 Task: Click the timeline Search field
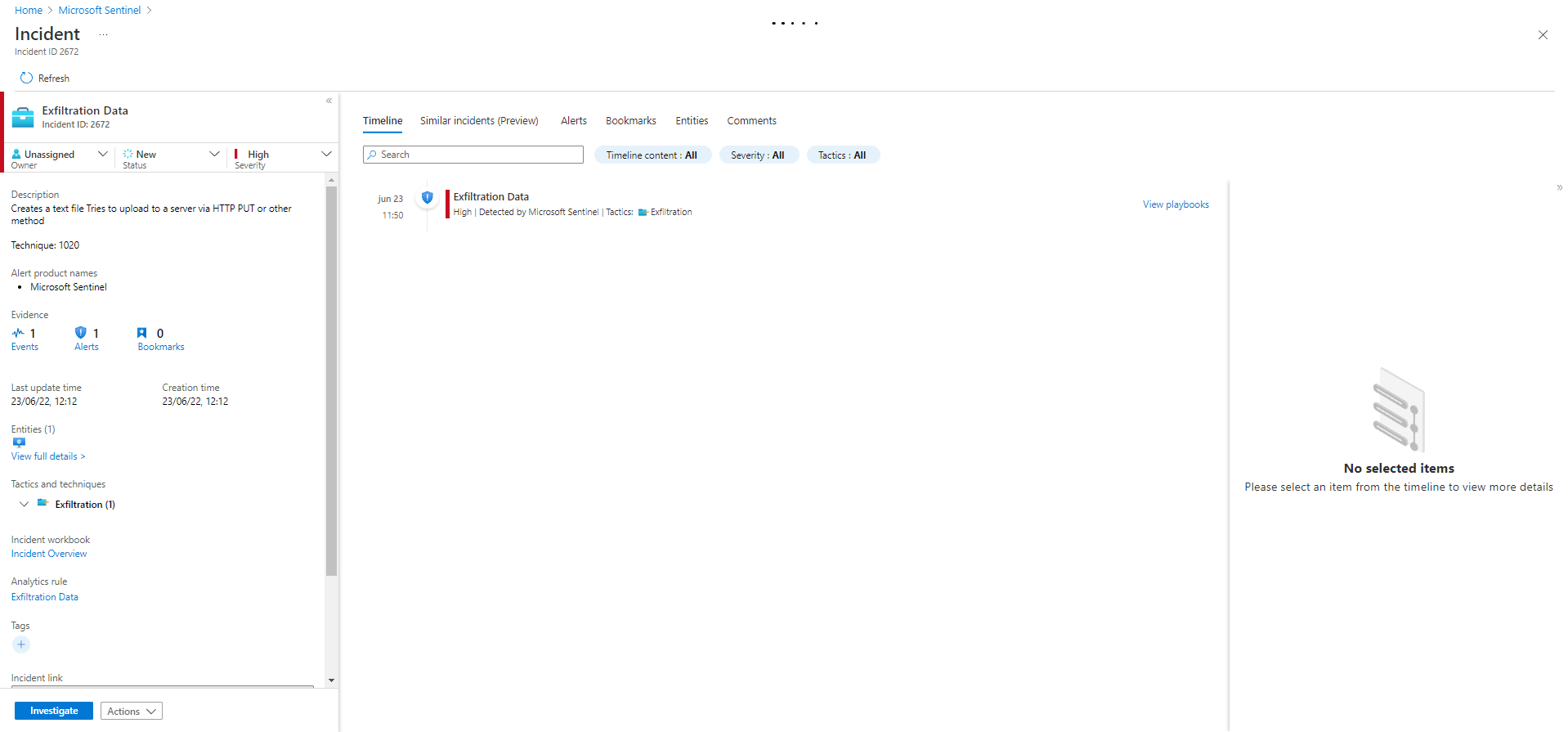point(473,155)
